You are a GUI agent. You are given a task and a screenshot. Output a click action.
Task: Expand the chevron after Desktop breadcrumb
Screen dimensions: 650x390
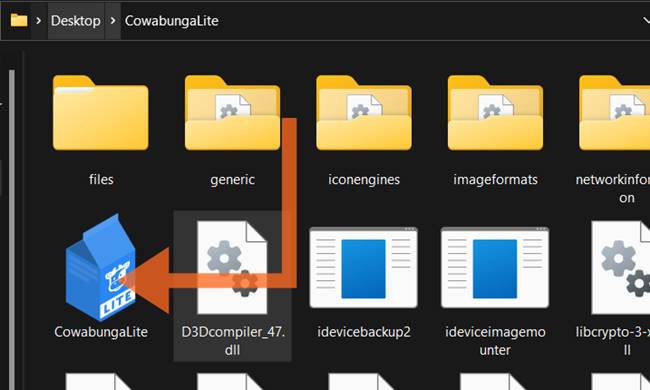[x=112, y=20]
